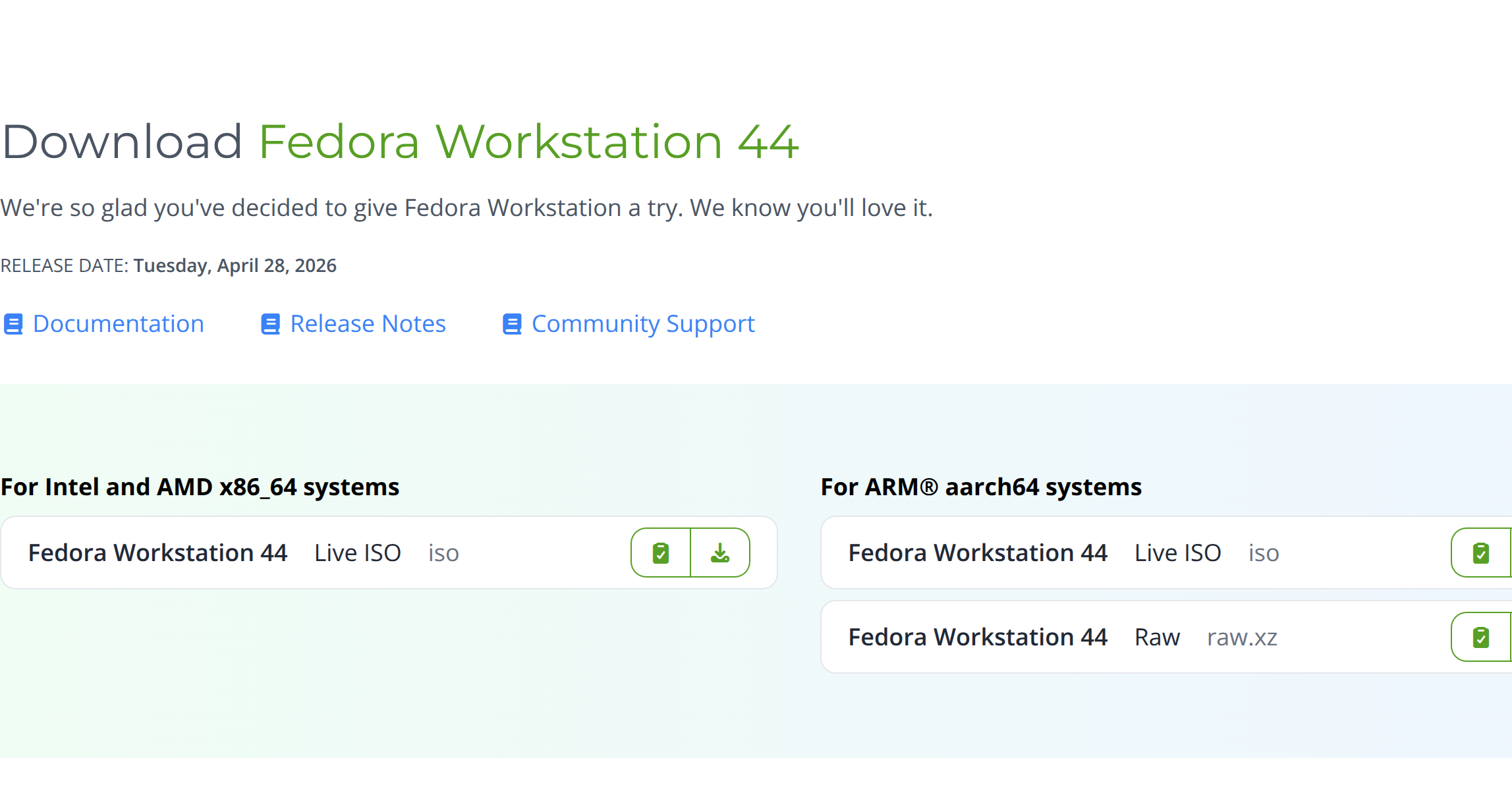Click the date 'Tuesday, April 28, 2026'
Screen dimensions: 1512x810
pos(235,265)
